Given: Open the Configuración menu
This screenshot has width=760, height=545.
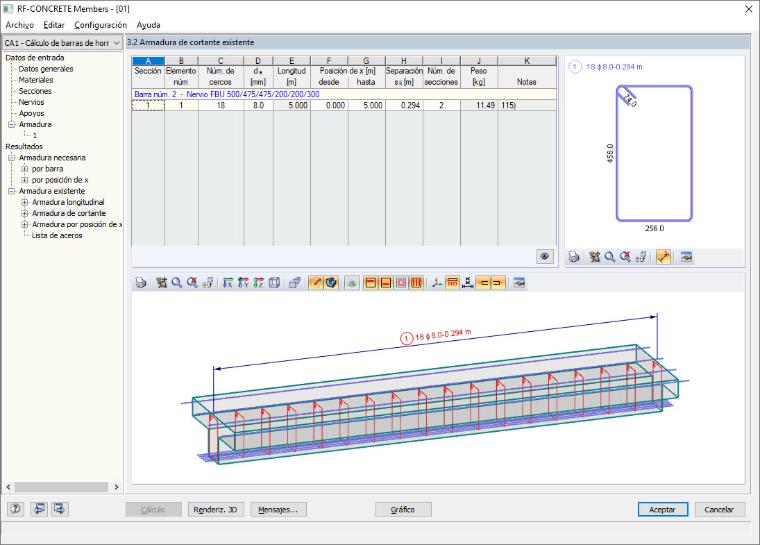Looking at the screenshot, I should 100,25.
